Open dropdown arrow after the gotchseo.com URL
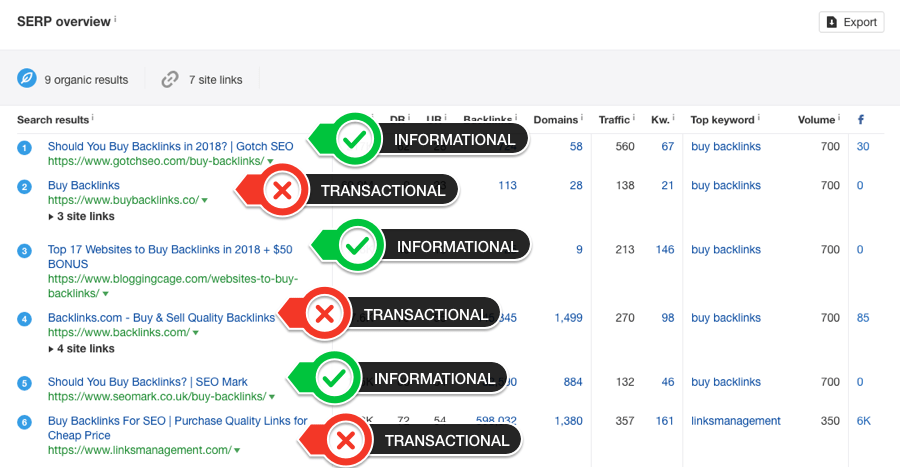The image size is (900, 468). click(270, 162)
